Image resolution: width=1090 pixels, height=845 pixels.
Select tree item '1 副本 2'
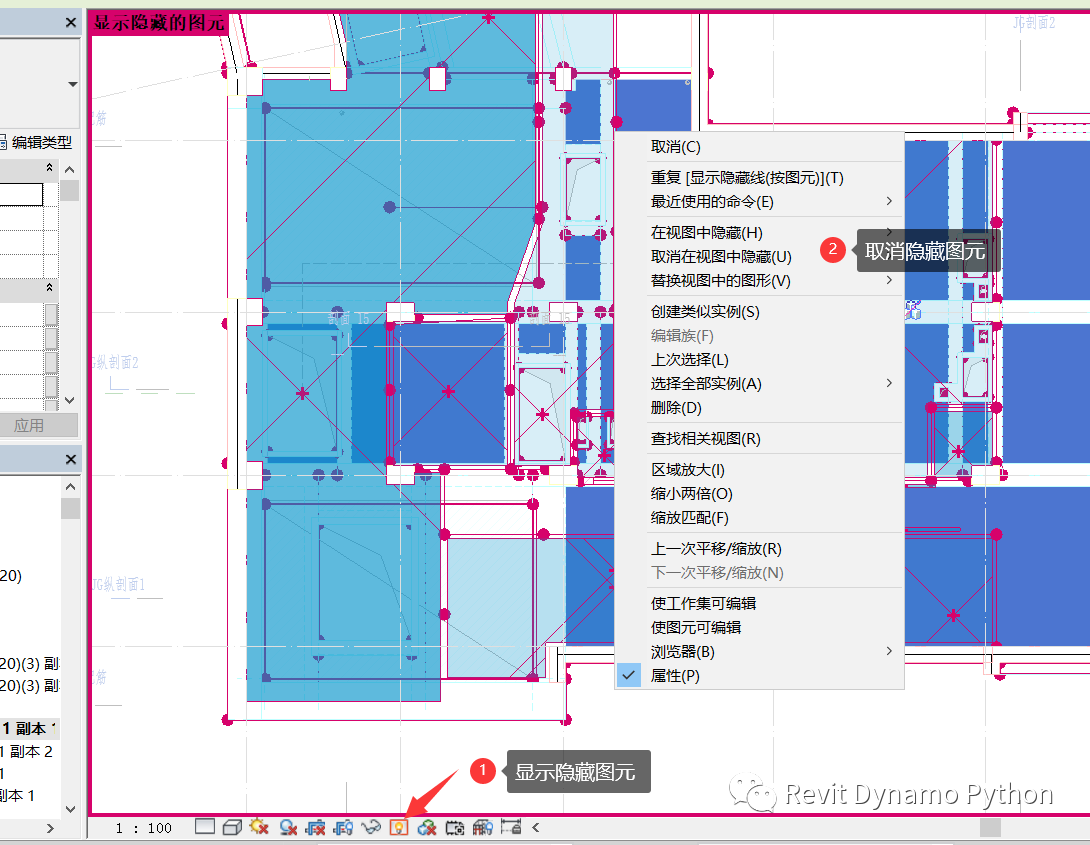[x=26, y=751]
